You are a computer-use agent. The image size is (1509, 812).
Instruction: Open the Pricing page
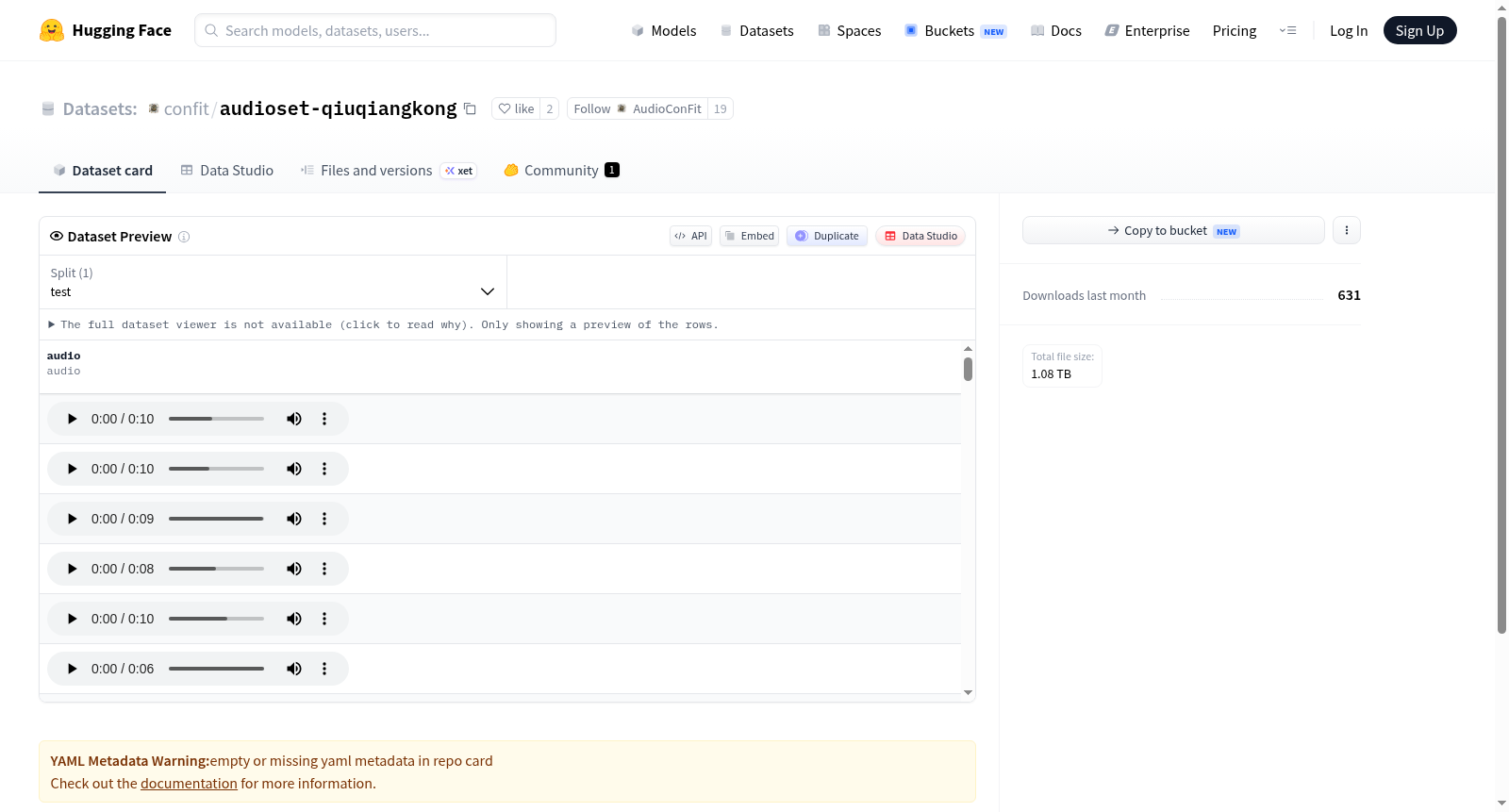point(1235,30)
